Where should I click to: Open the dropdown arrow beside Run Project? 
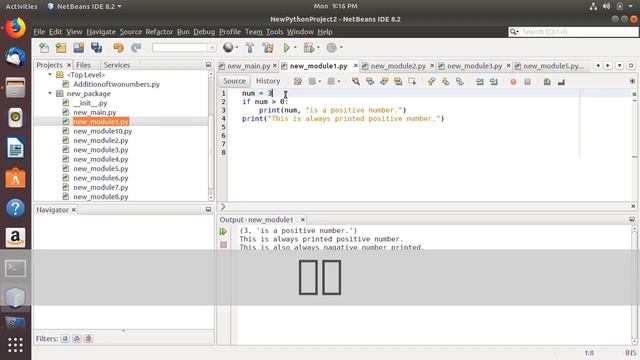point(295,48)
